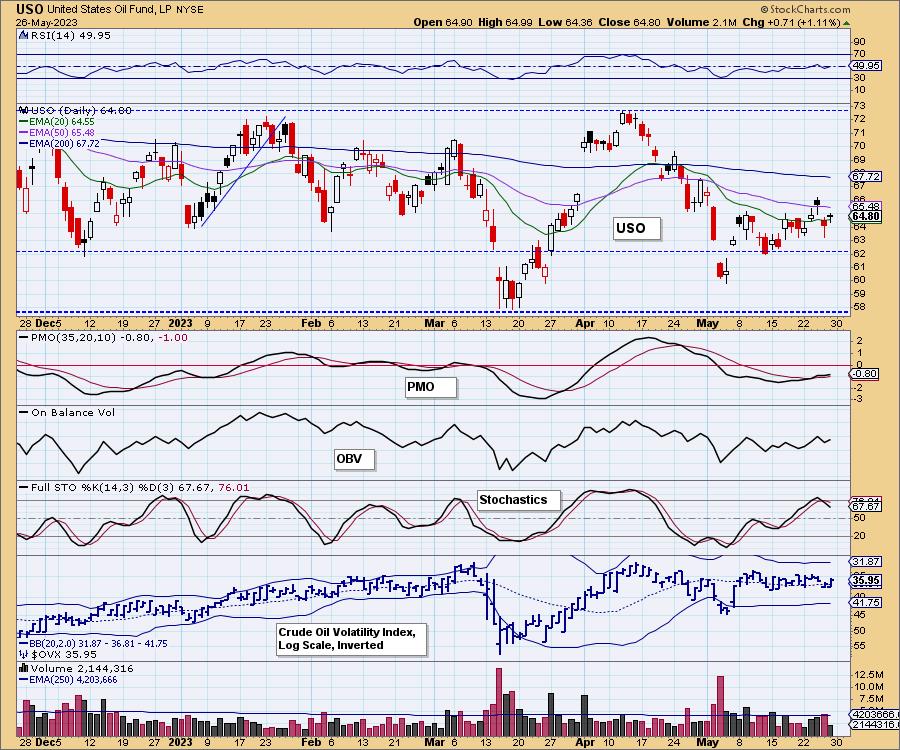Click the Chg +0.71 (+1.11%) value

click(791, 22)
